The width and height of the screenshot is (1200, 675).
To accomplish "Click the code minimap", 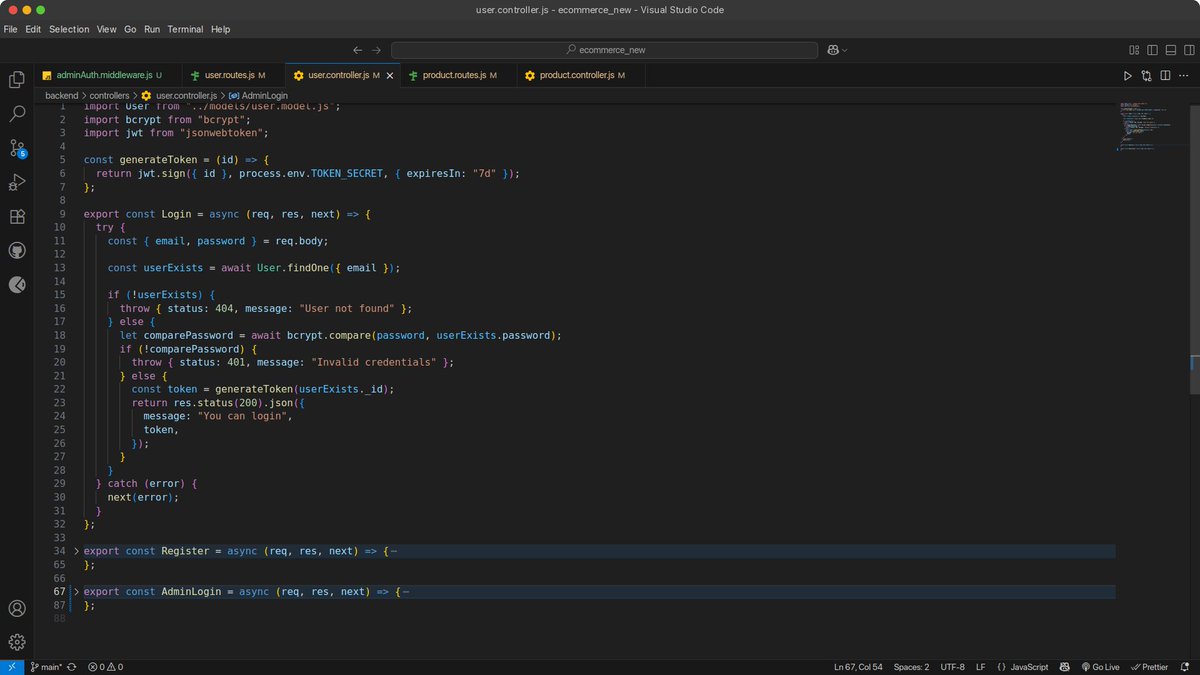I will [1150, 125].
